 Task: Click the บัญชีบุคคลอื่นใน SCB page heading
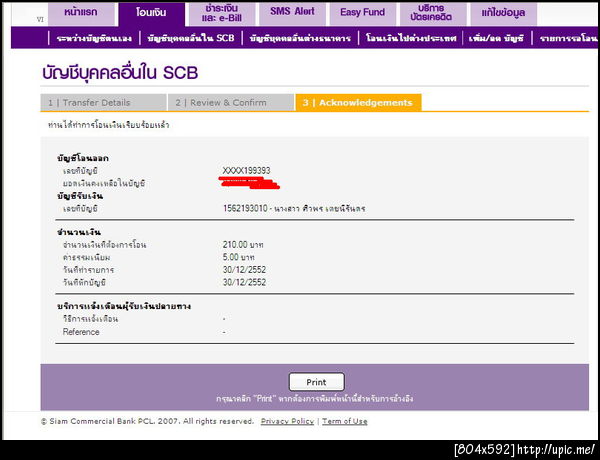coord(120,73)
